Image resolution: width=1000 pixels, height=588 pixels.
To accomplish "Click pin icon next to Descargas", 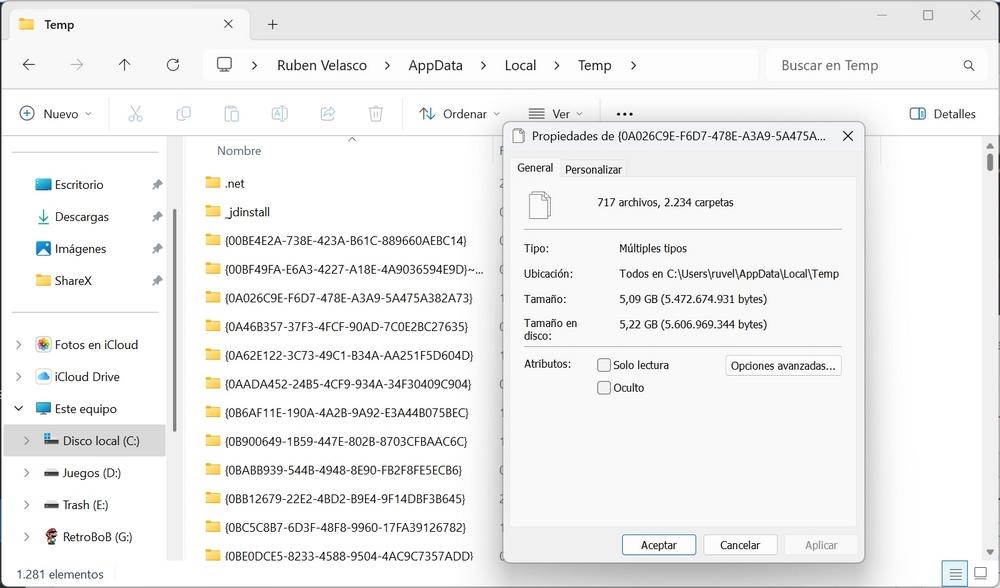I will (157, 217).
